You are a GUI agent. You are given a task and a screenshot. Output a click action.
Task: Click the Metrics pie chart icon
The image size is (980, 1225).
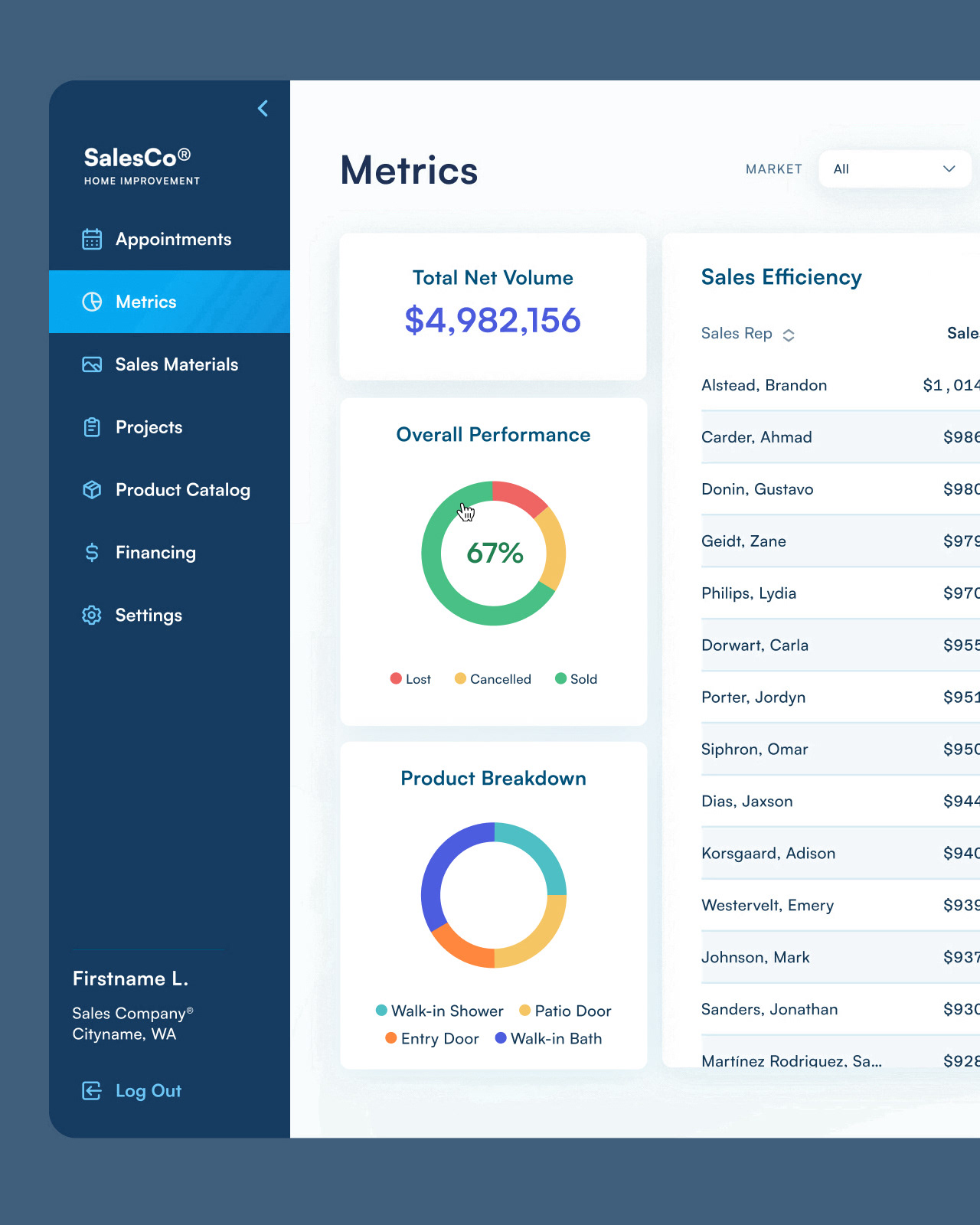(92, 302)
